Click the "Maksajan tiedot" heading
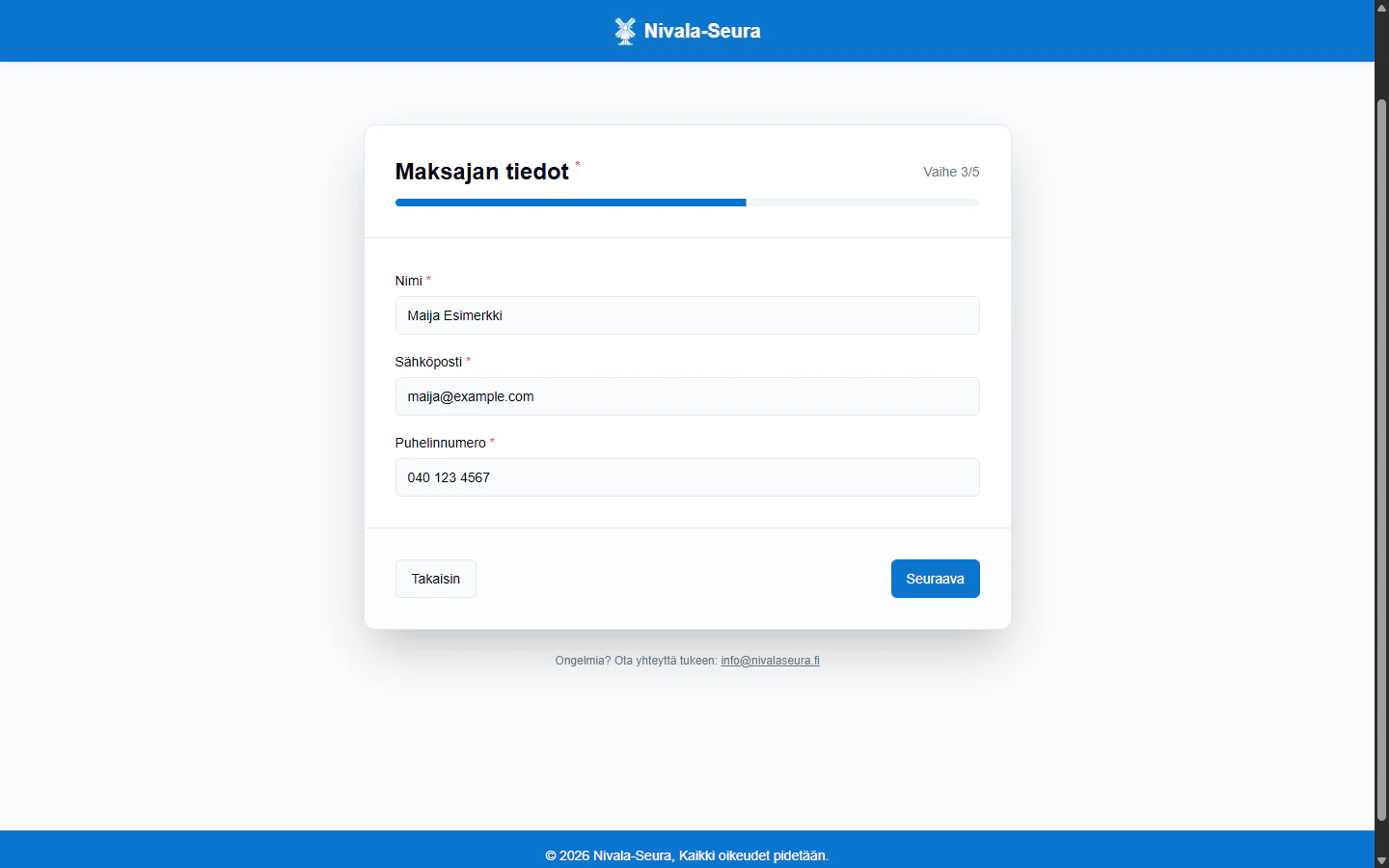 (x=482, y=172)
